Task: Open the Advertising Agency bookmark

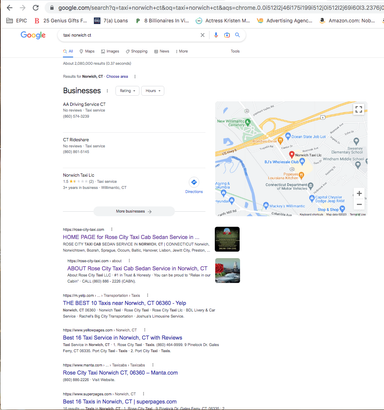Action: (284, 21)
